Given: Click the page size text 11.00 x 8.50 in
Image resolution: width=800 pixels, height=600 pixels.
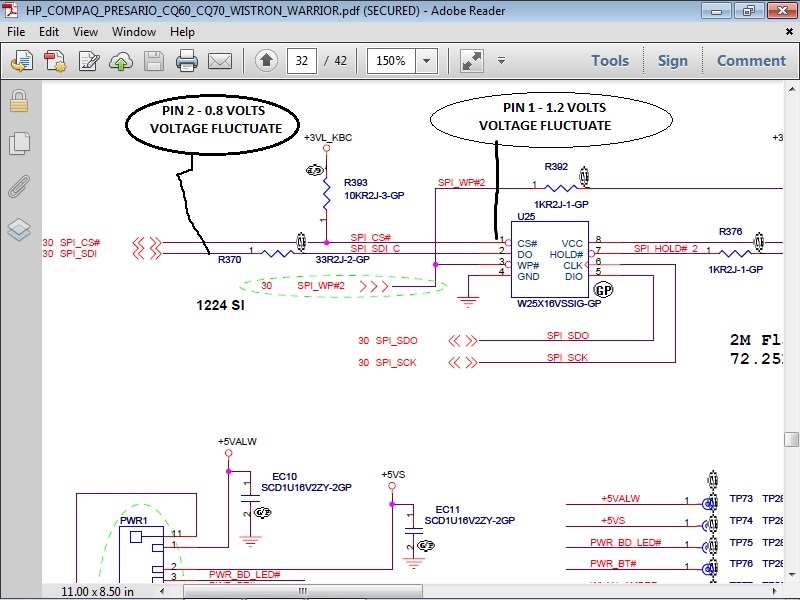Looking at the screenshot, I should pyautogui.click(x=97, y=591).
